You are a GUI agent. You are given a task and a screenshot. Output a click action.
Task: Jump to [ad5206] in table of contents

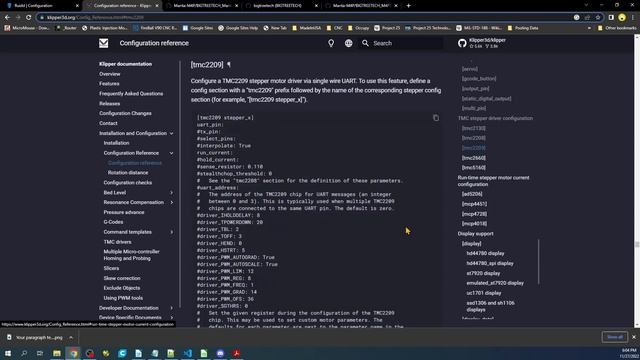click(x=472, y=194)
